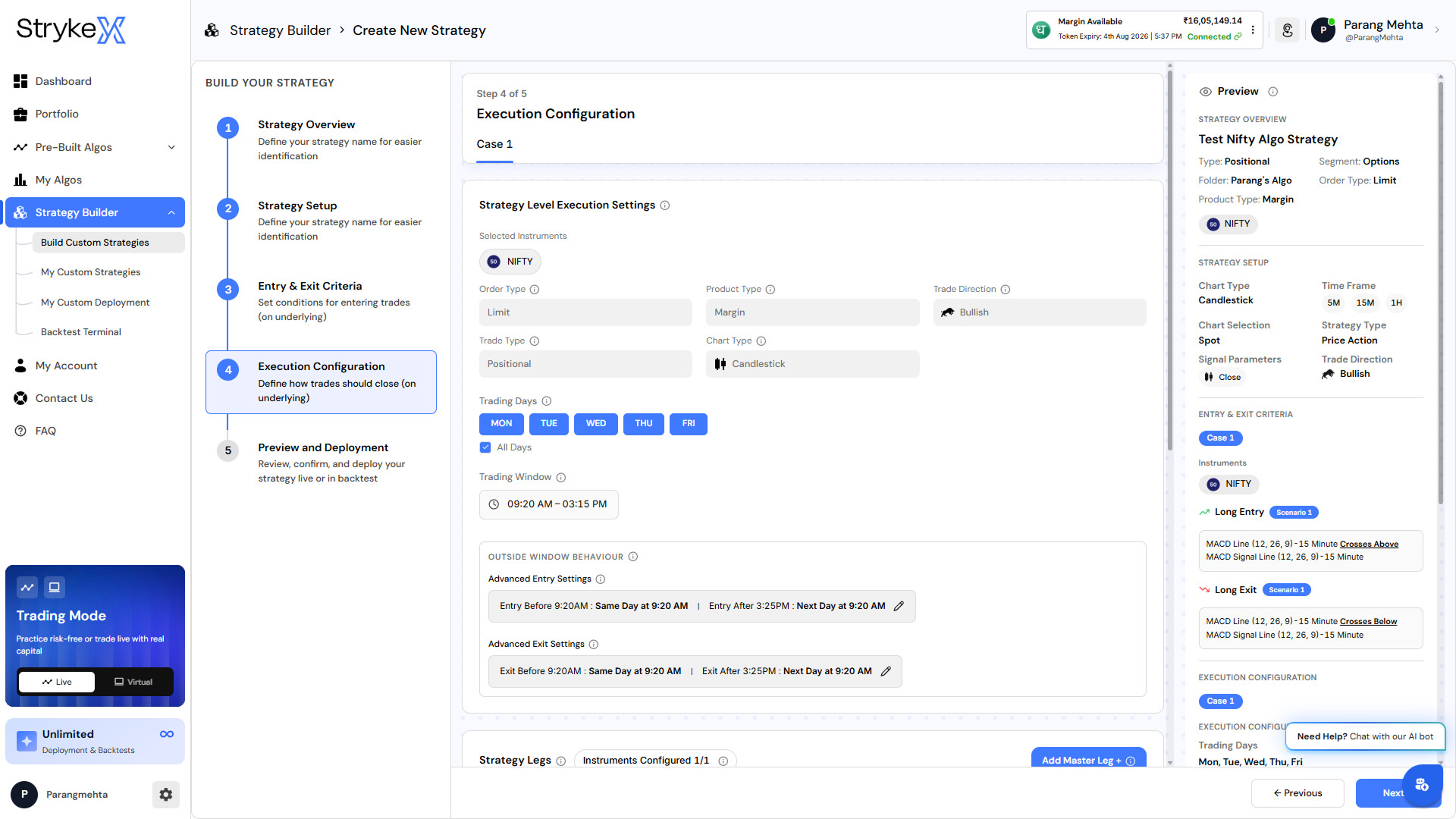The height and width of the screenshot is (819, 1456).
Task: Show Trade Type info tooltip
Action: [x=535, y=341]
